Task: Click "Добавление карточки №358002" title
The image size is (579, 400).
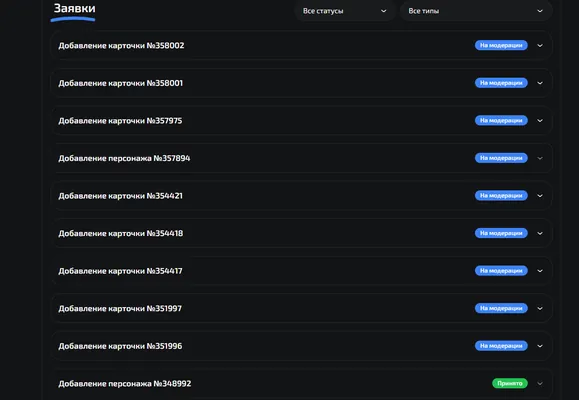Action: (121, 45)
